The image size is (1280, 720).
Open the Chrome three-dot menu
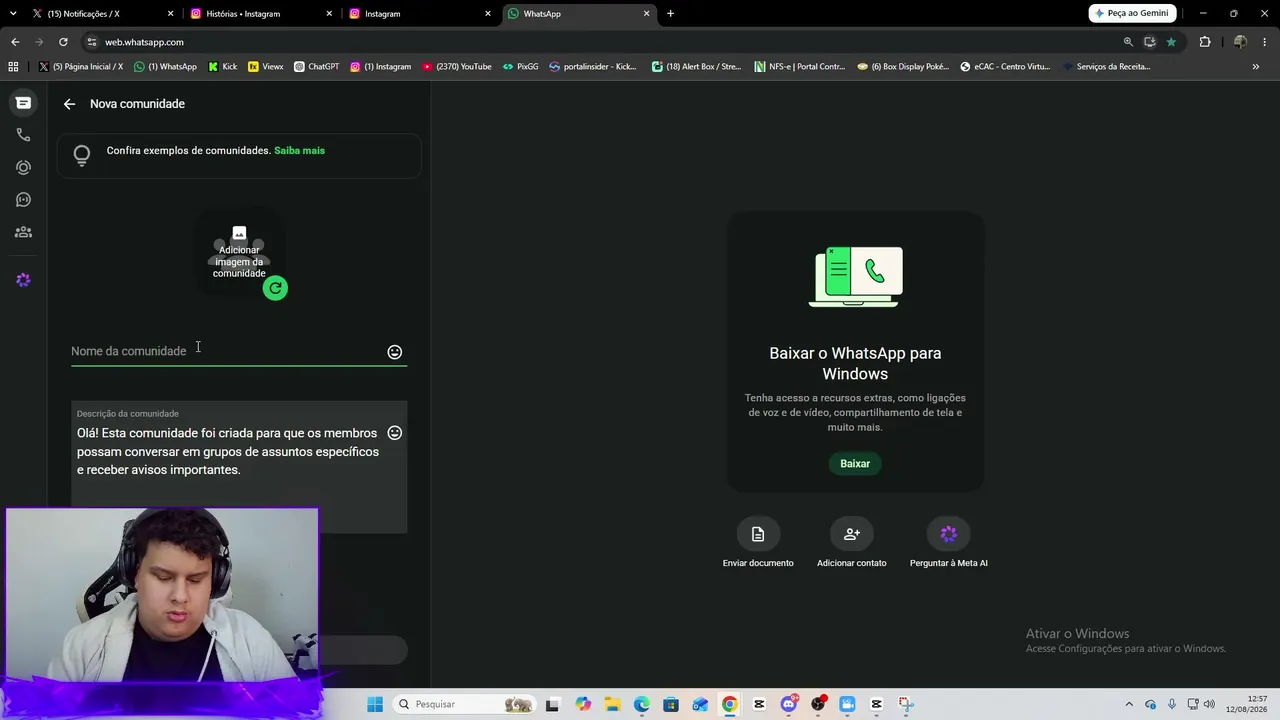1266,42
